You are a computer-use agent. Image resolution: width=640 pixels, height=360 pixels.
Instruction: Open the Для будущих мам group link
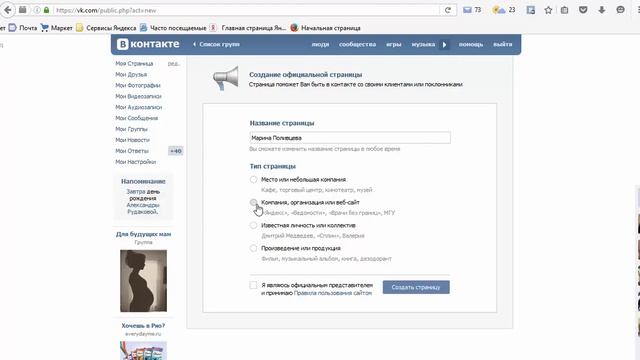coord(143,234)
